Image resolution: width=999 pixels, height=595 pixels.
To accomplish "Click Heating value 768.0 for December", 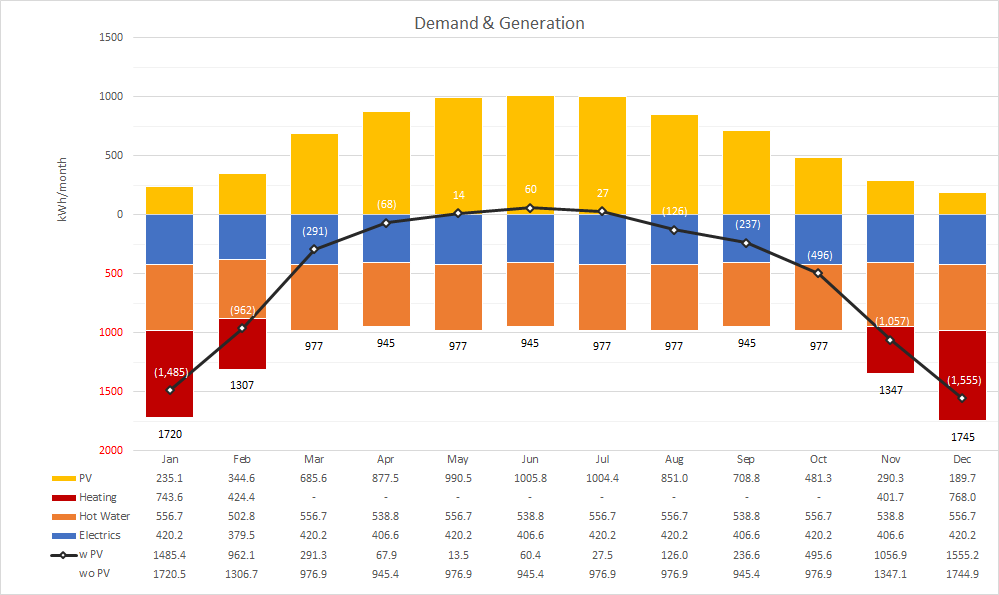I will tap(962, 498).
